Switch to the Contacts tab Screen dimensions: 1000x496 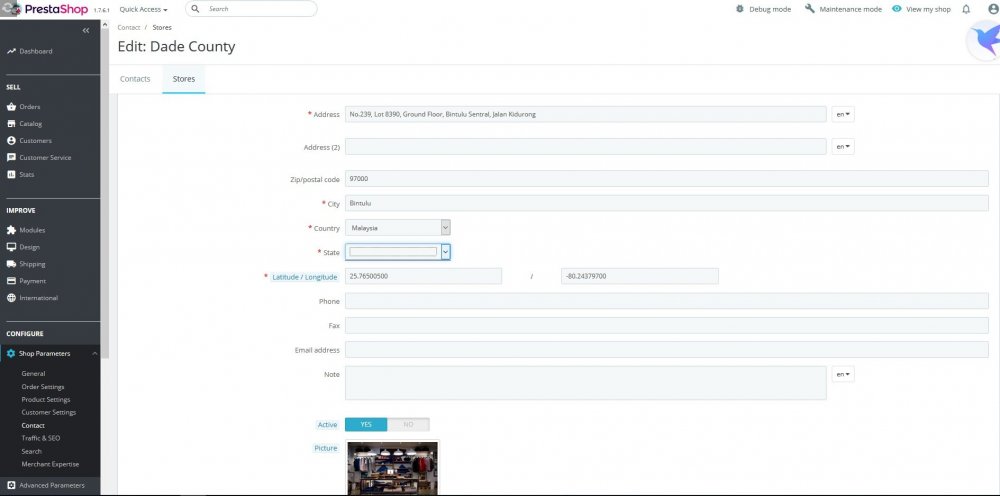click(x=135, y=79)
